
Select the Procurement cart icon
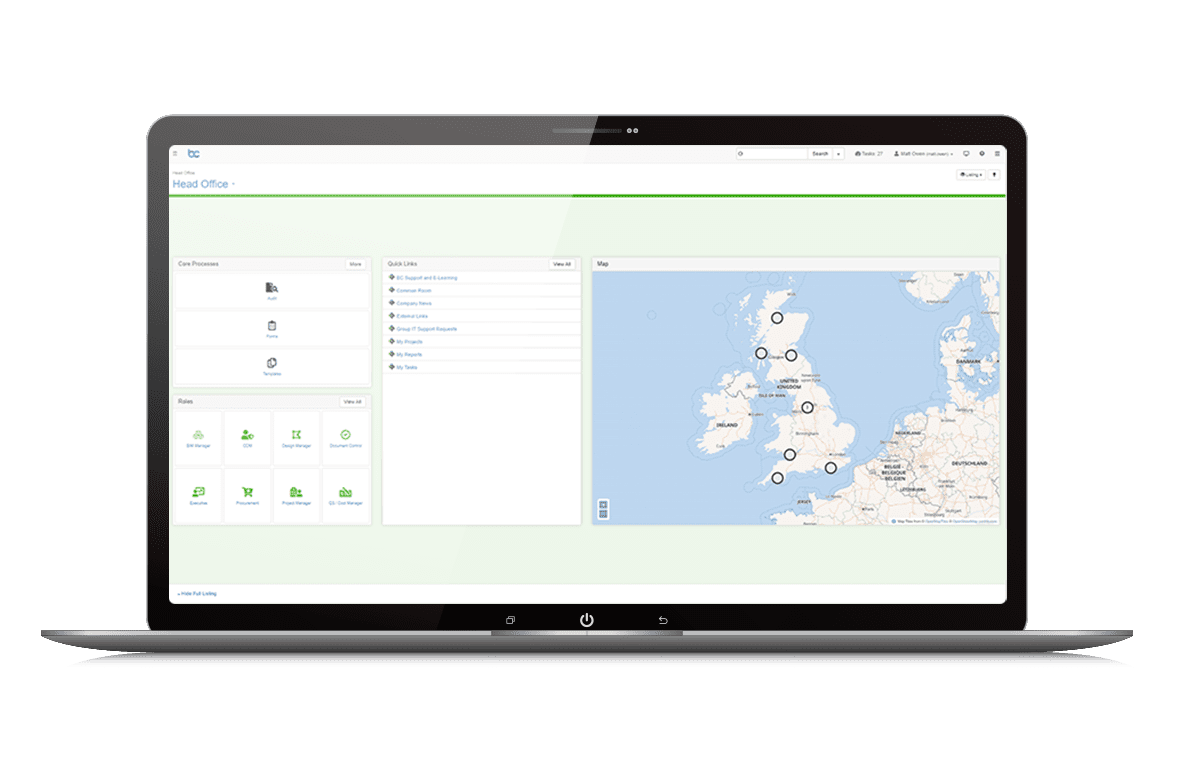point(247,492)
